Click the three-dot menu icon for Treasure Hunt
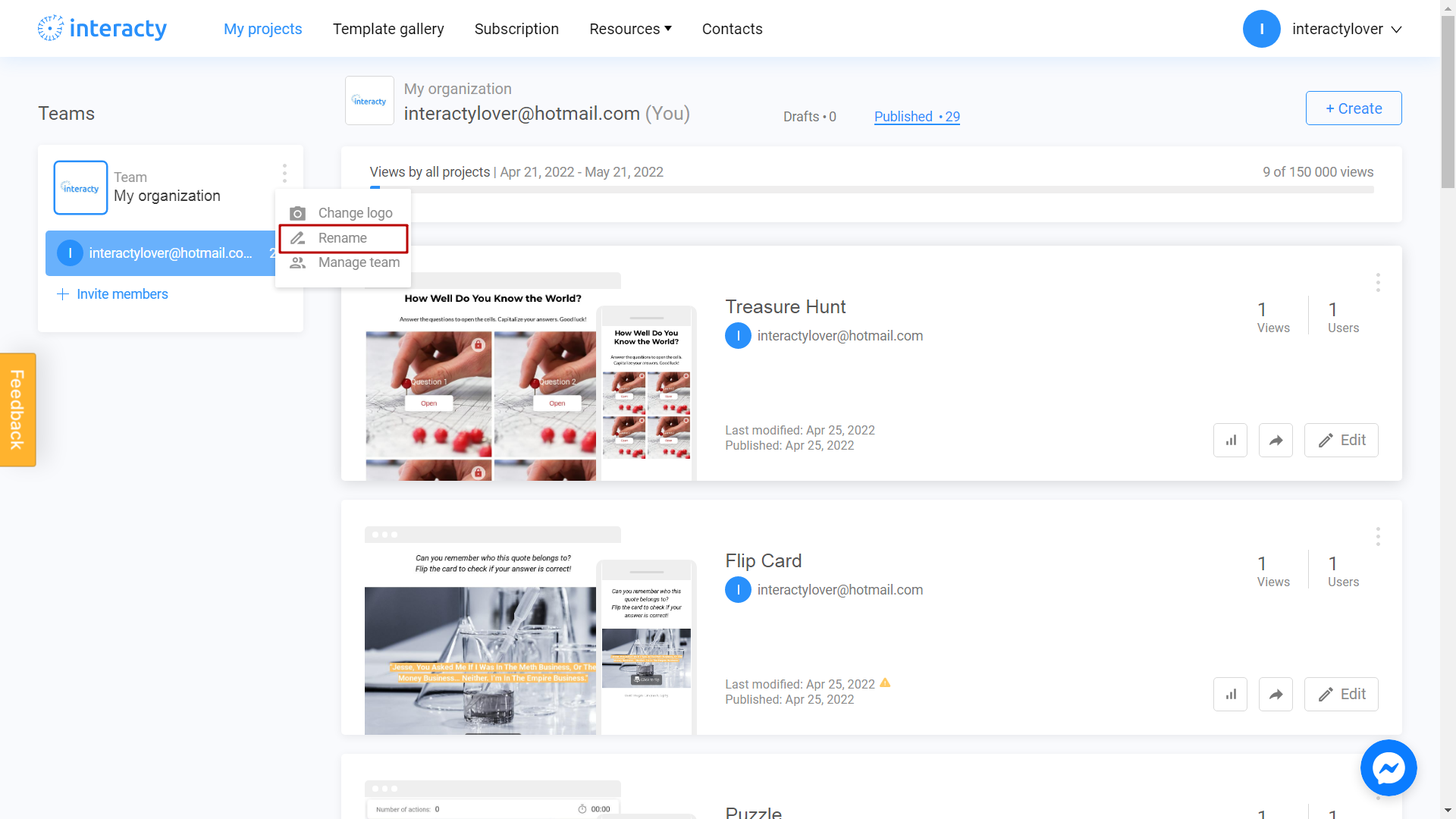1456x819 pixels. [x=1378, y=283]
